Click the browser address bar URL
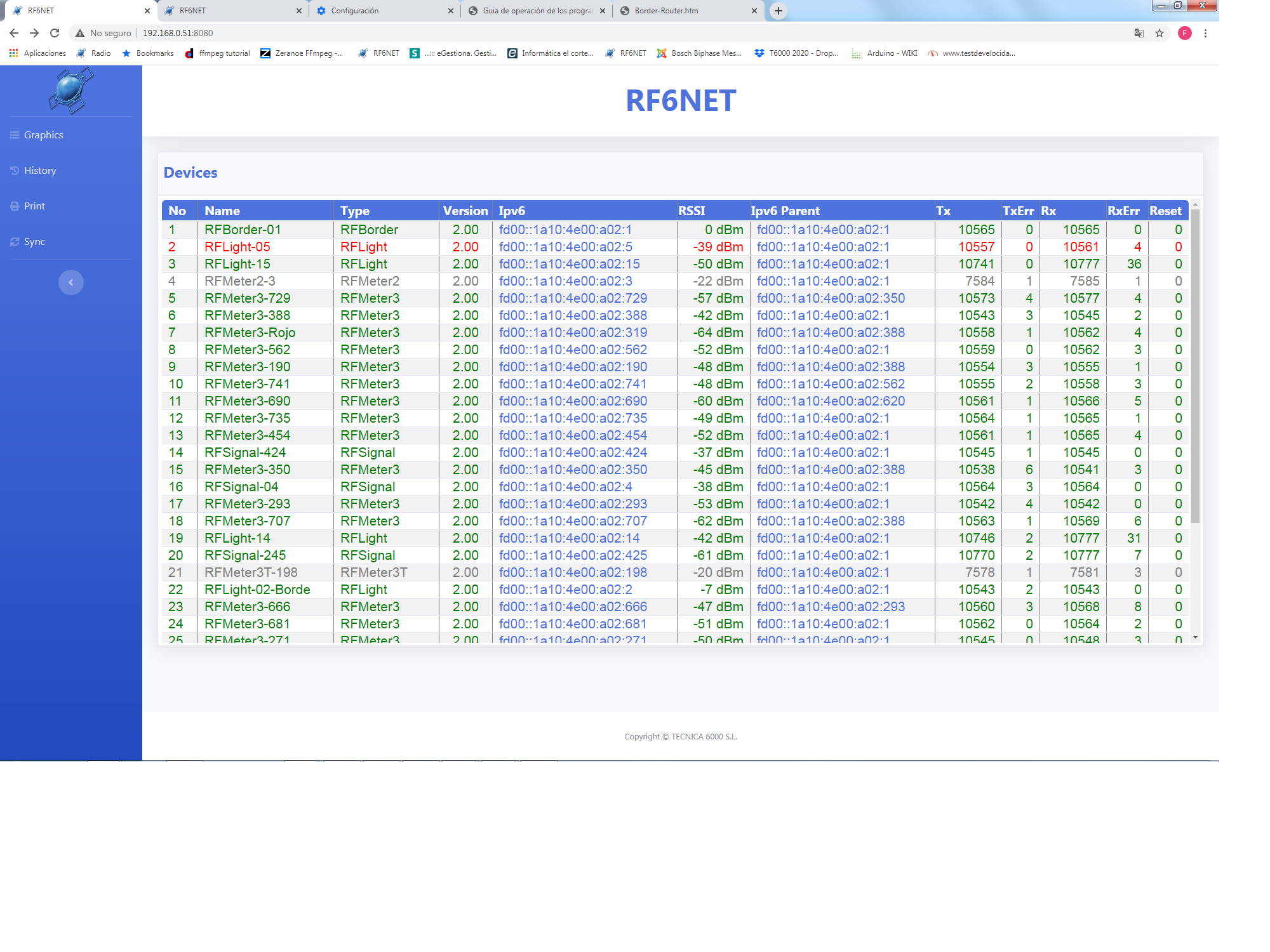1270x952 pixels. pyautogui.click(x=178, y=33)
